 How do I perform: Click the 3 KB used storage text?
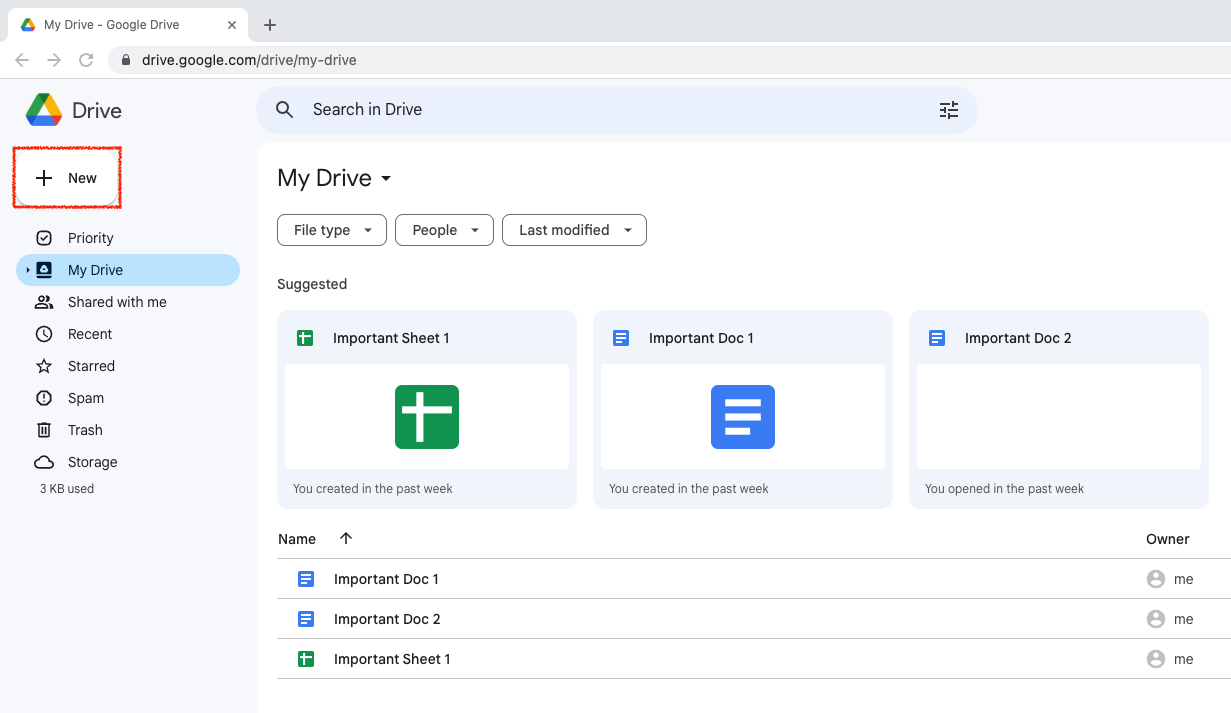pyautogui.click(x=67, y=489)
